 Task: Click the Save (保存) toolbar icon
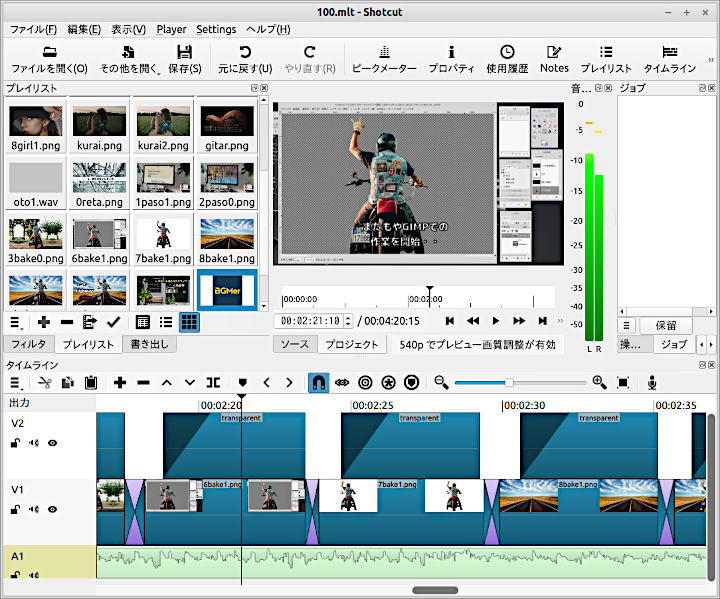click(184, 59)
